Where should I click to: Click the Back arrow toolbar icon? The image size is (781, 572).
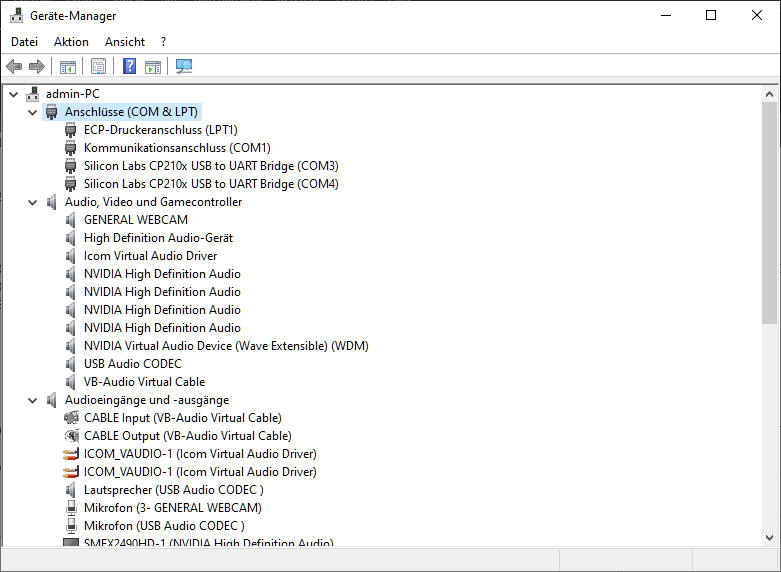pos(14,66)
